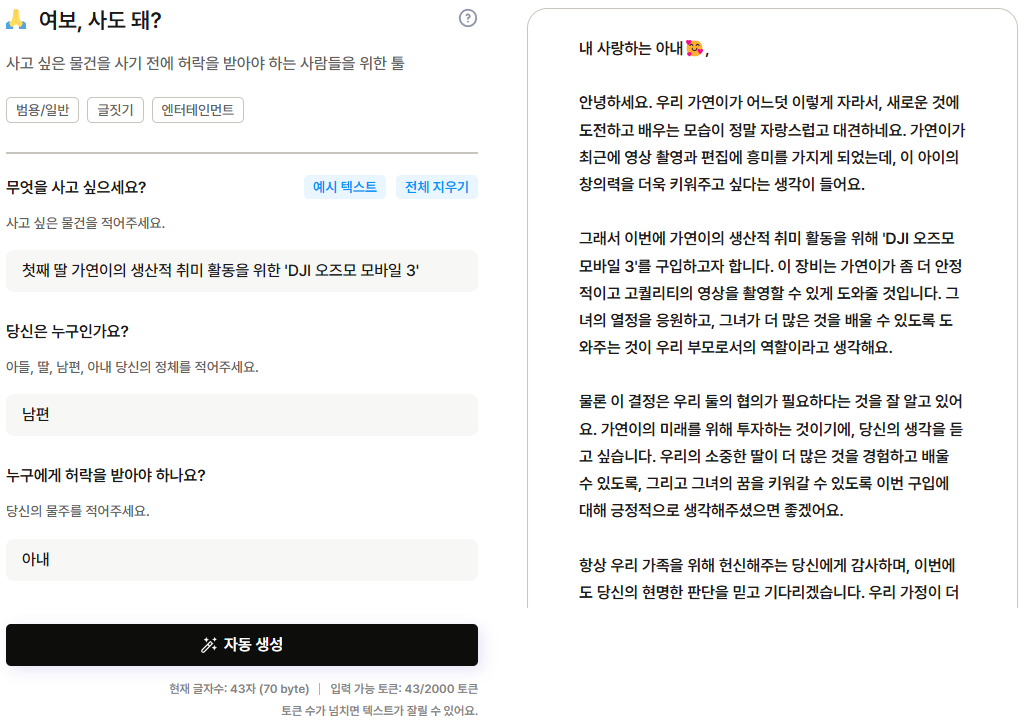The height and width of the screenshot is (725, 1025).
Task: Click the 누구에게 허락을 받아야 하나요? label
Action: 106,475
